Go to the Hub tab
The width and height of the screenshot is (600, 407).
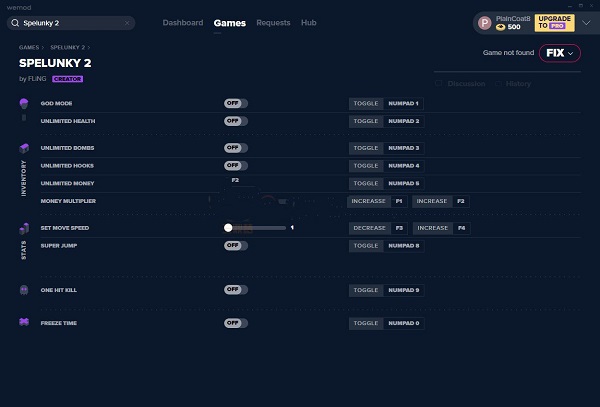click(308, 23)
